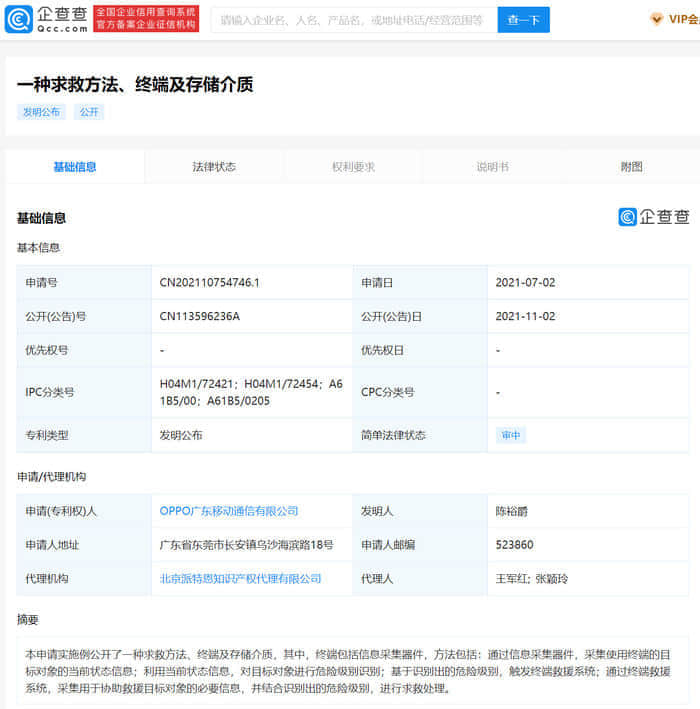The height and width of the screenshot is (709, 700).
Task: Open the 说明书 tab
Action: tap(493, 167)
